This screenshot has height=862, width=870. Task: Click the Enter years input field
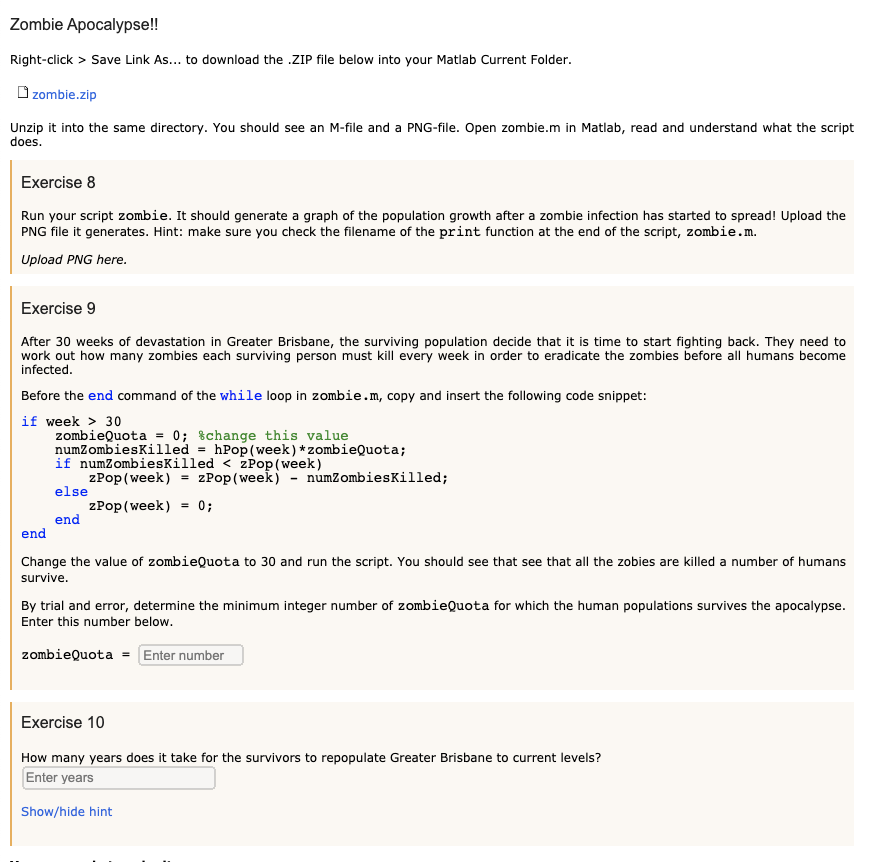[118, 777]
